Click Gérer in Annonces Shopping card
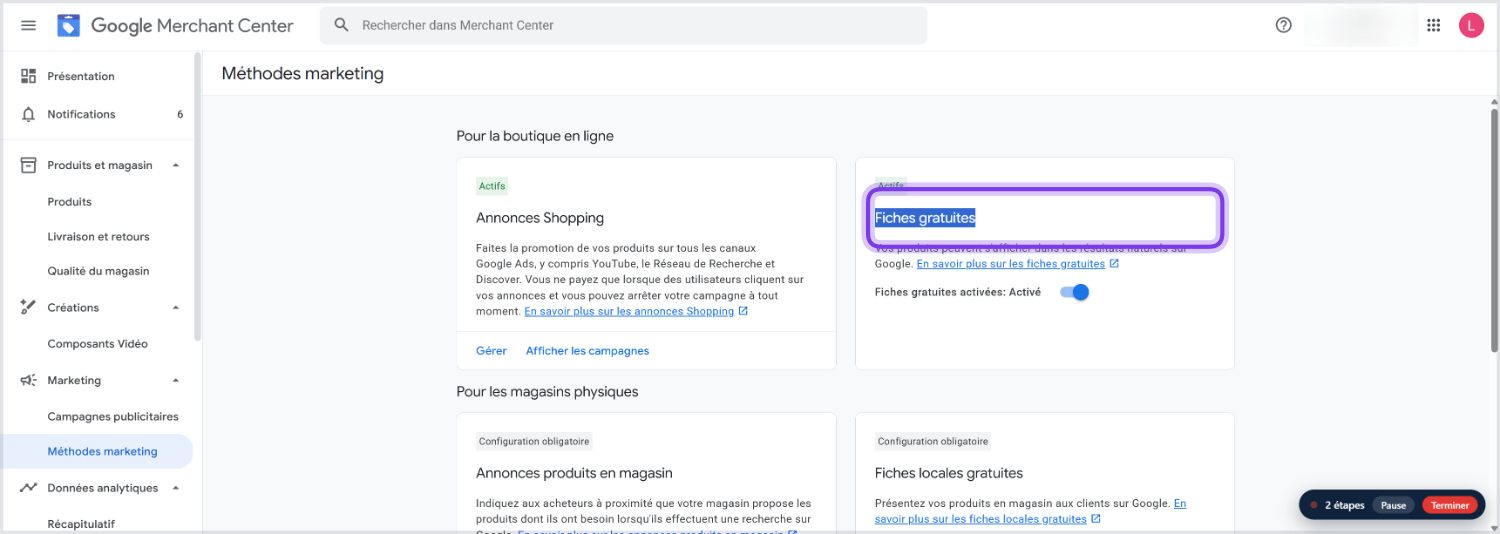This screenshot has width=1500, height=534. pos(491,351)
